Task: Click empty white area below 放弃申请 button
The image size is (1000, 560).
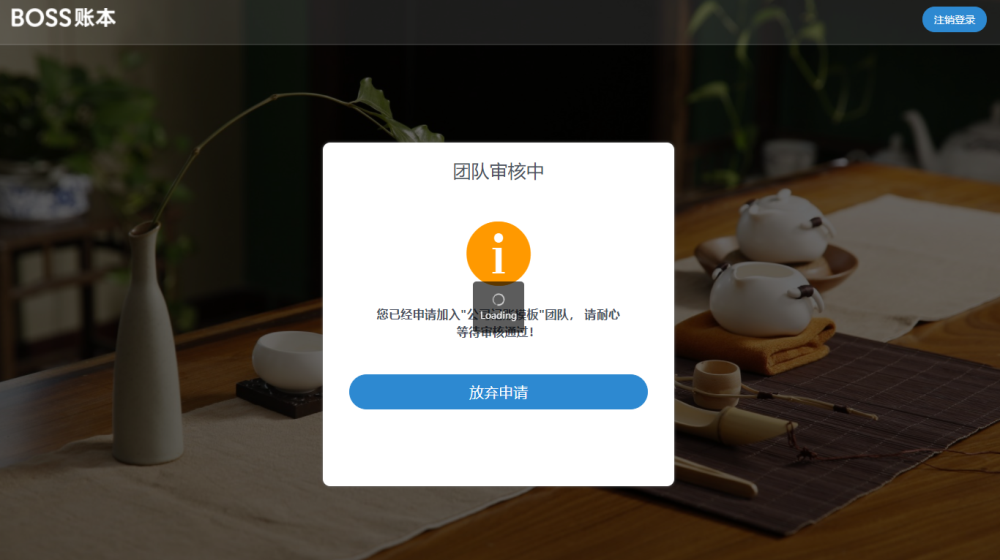Action: pos(498,448)
